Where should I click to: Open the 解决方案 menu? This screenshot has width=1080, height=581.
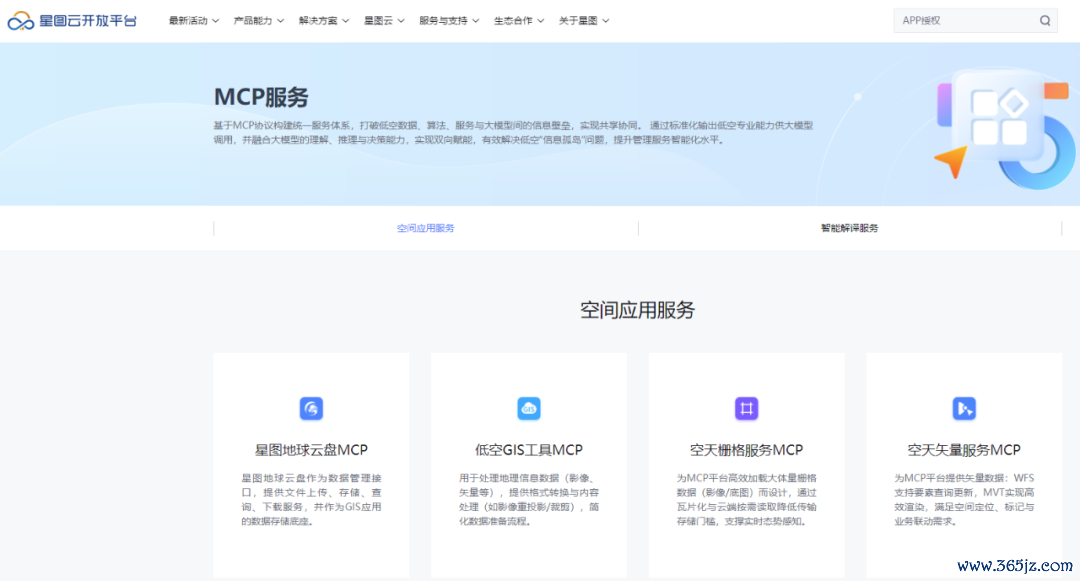(x=318, y=21)
